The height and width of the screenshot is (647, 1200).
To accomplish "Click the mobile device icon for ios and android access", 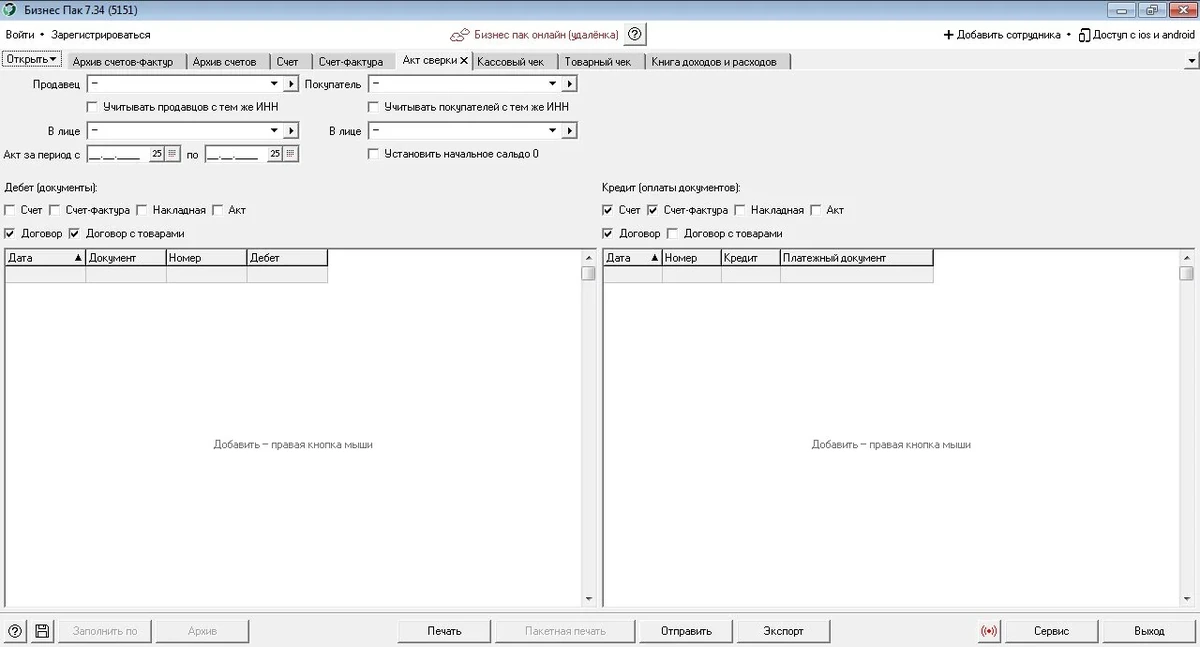I will (x=1084, y=35).
